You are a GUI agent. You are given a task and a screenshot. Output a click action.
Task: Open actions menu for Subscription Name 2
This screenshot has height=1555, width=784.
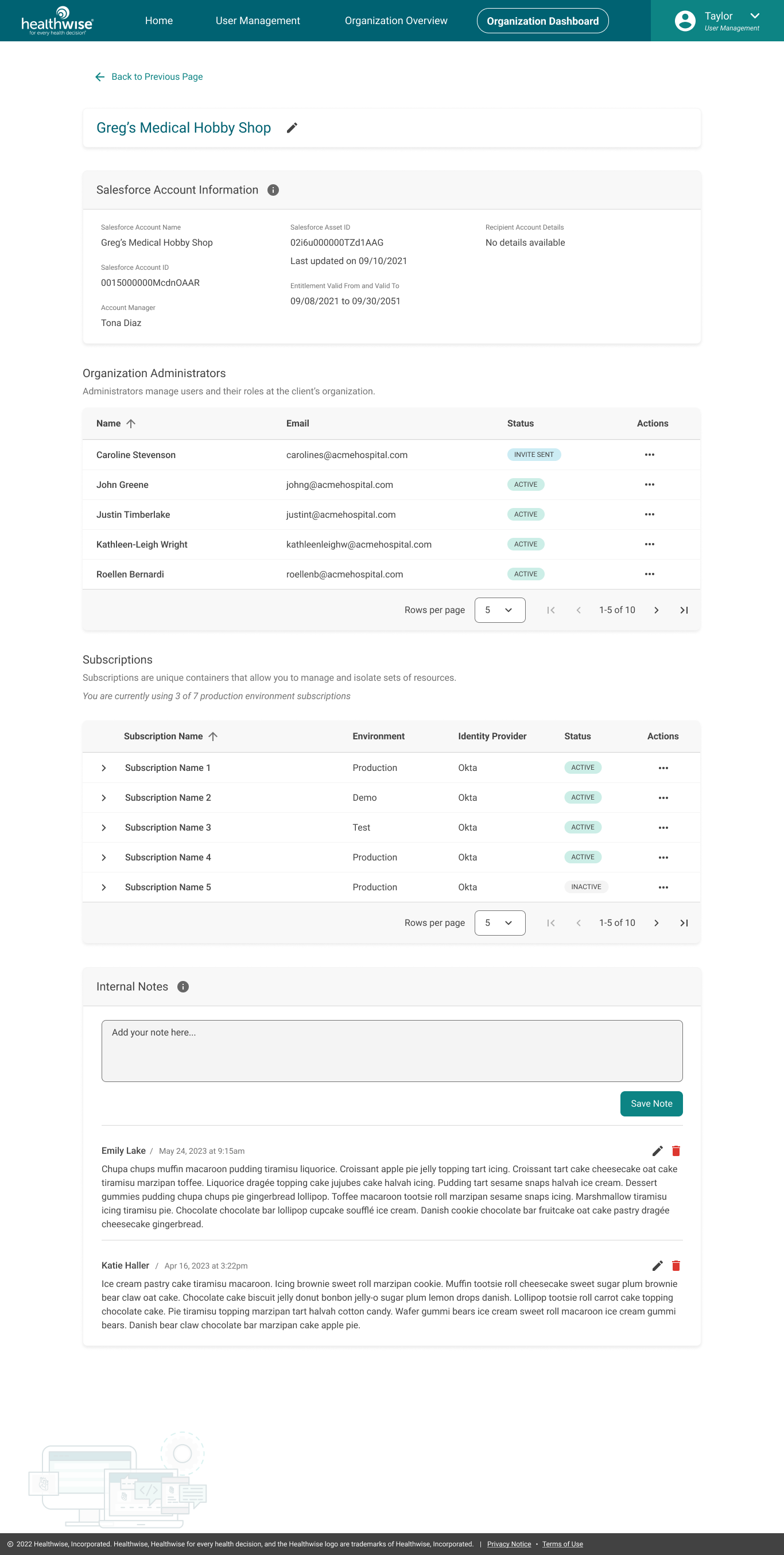(663, 797)
